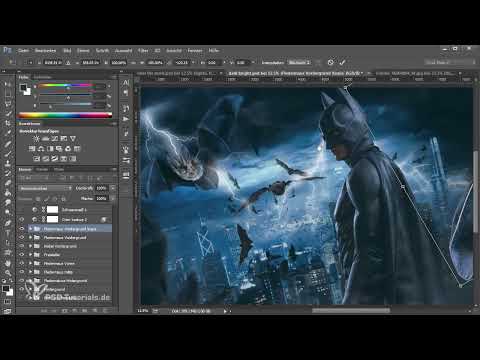Viewport: 480px width, 360px height.
Task: Select the Brush tool
Action: tap(8, 153)
